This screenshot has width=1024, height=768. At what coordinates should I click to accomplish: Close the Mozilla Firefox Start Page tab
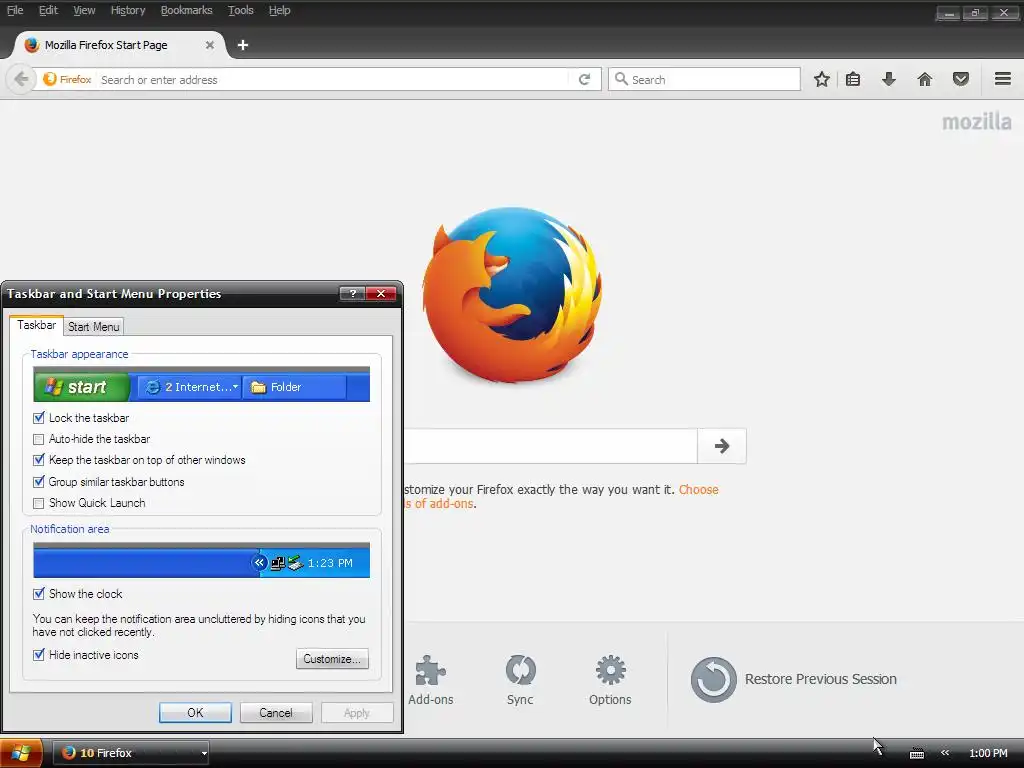(210, 45)
